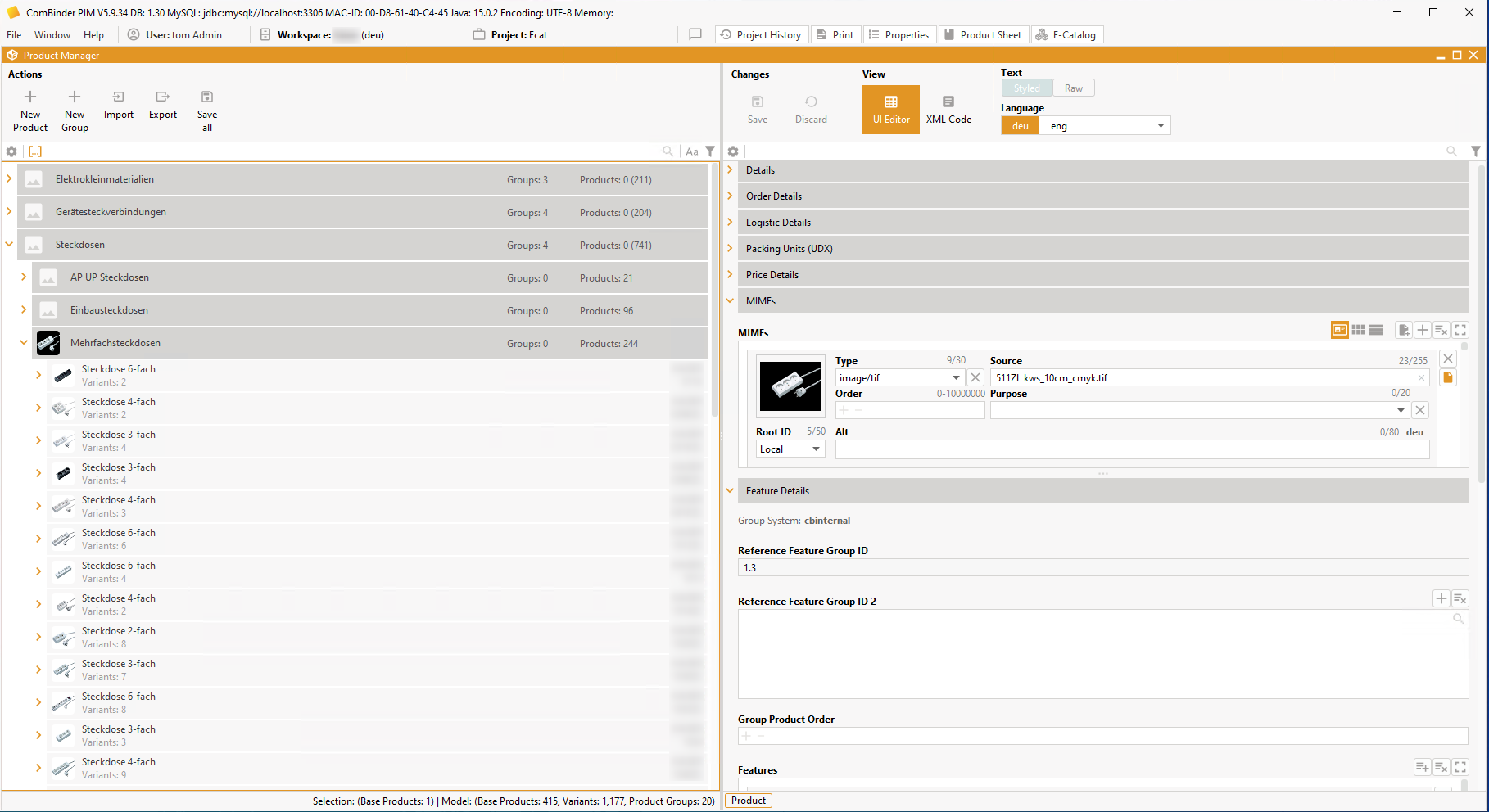Toggle the Aa case-sensitive search option
The width and height of the screenshot is (1489, 812).
692,151
